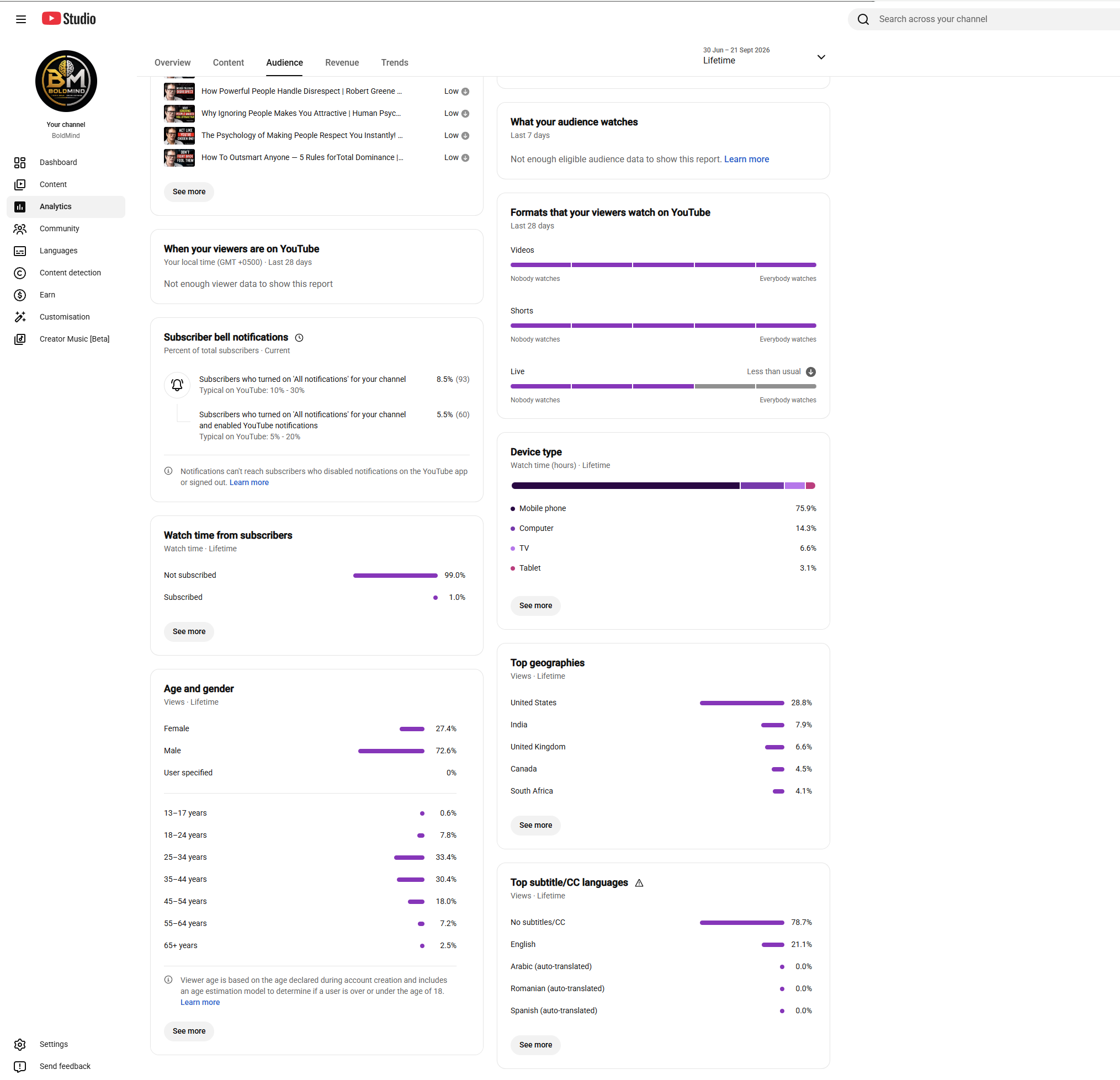Open Dashboard from the sidebar
The width and height of the screenshot is (1120, 1080).
[x=66, y=162]
